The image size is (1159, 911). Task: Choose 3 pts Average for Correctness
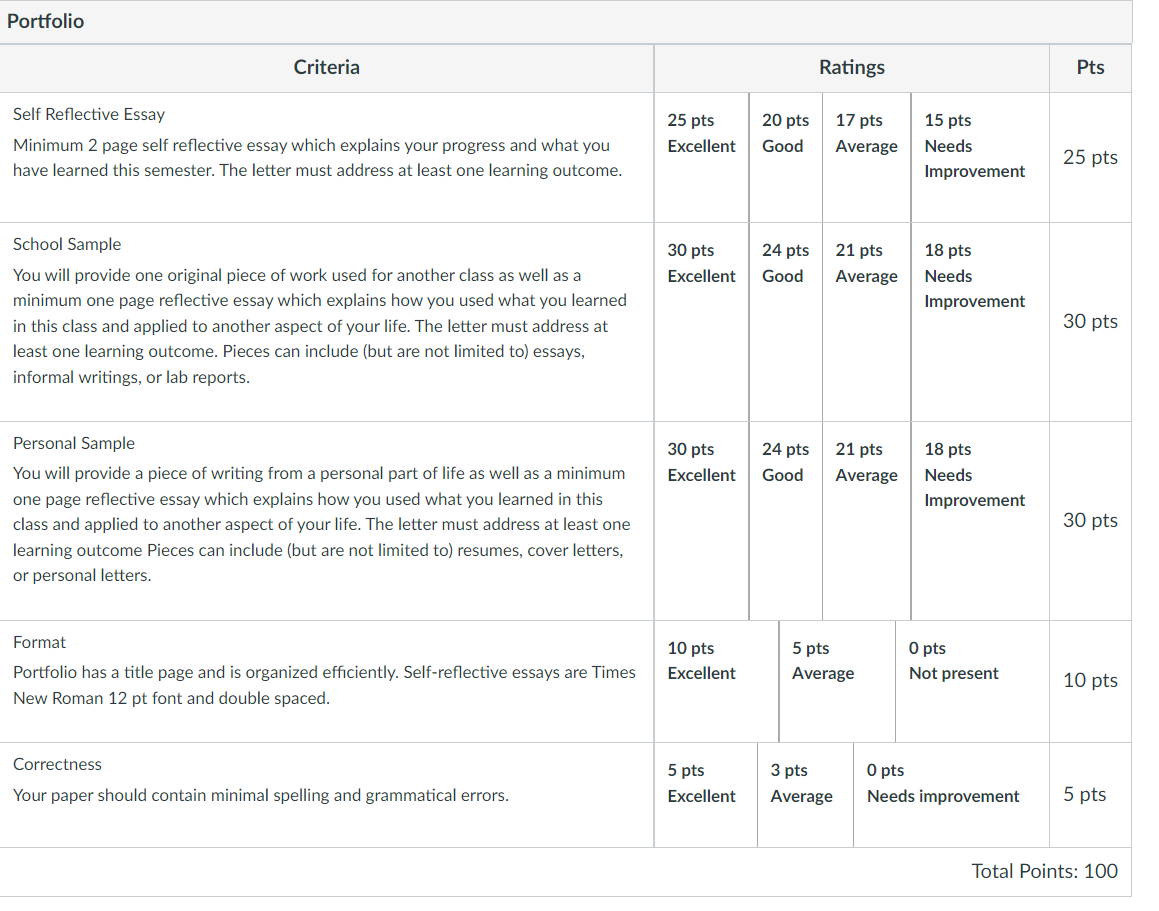click(x=805, y=795)
